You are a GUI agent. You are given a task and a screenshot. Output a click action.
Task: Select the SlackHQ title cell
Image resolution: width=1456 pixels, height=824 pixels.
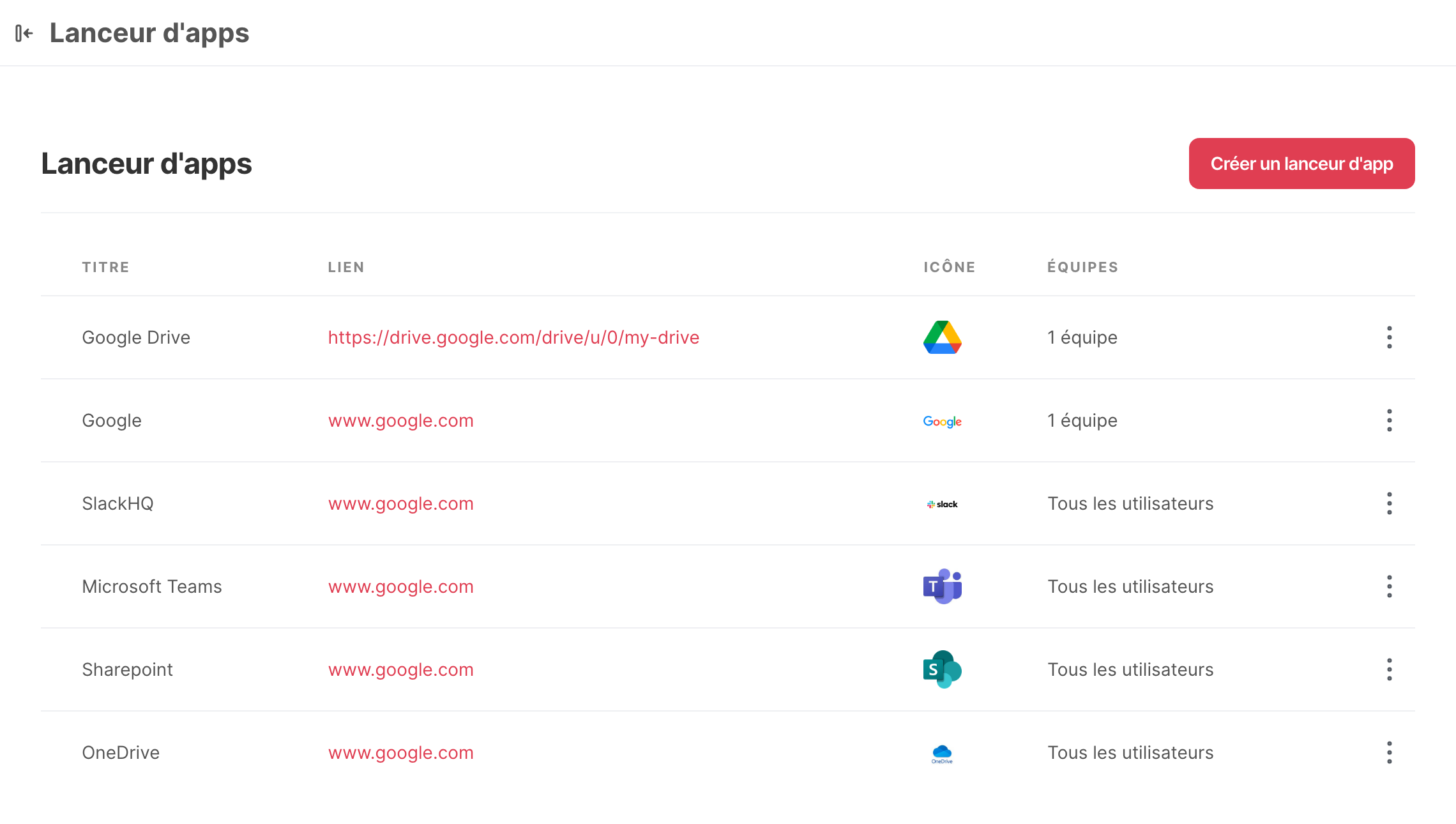[x=118, y=503]
